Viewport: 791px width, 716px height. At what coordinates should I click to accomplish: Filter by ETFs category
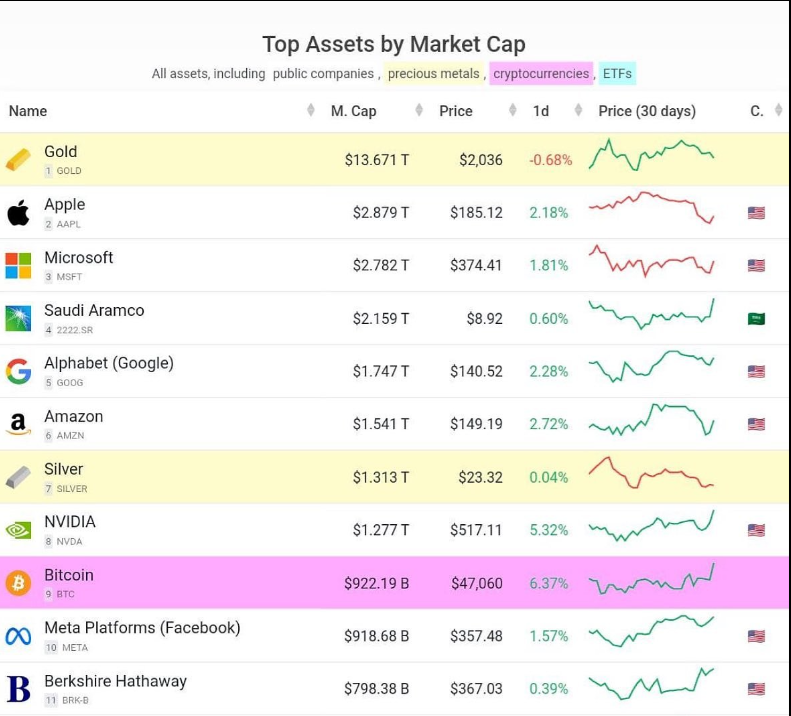pos(617,73)
